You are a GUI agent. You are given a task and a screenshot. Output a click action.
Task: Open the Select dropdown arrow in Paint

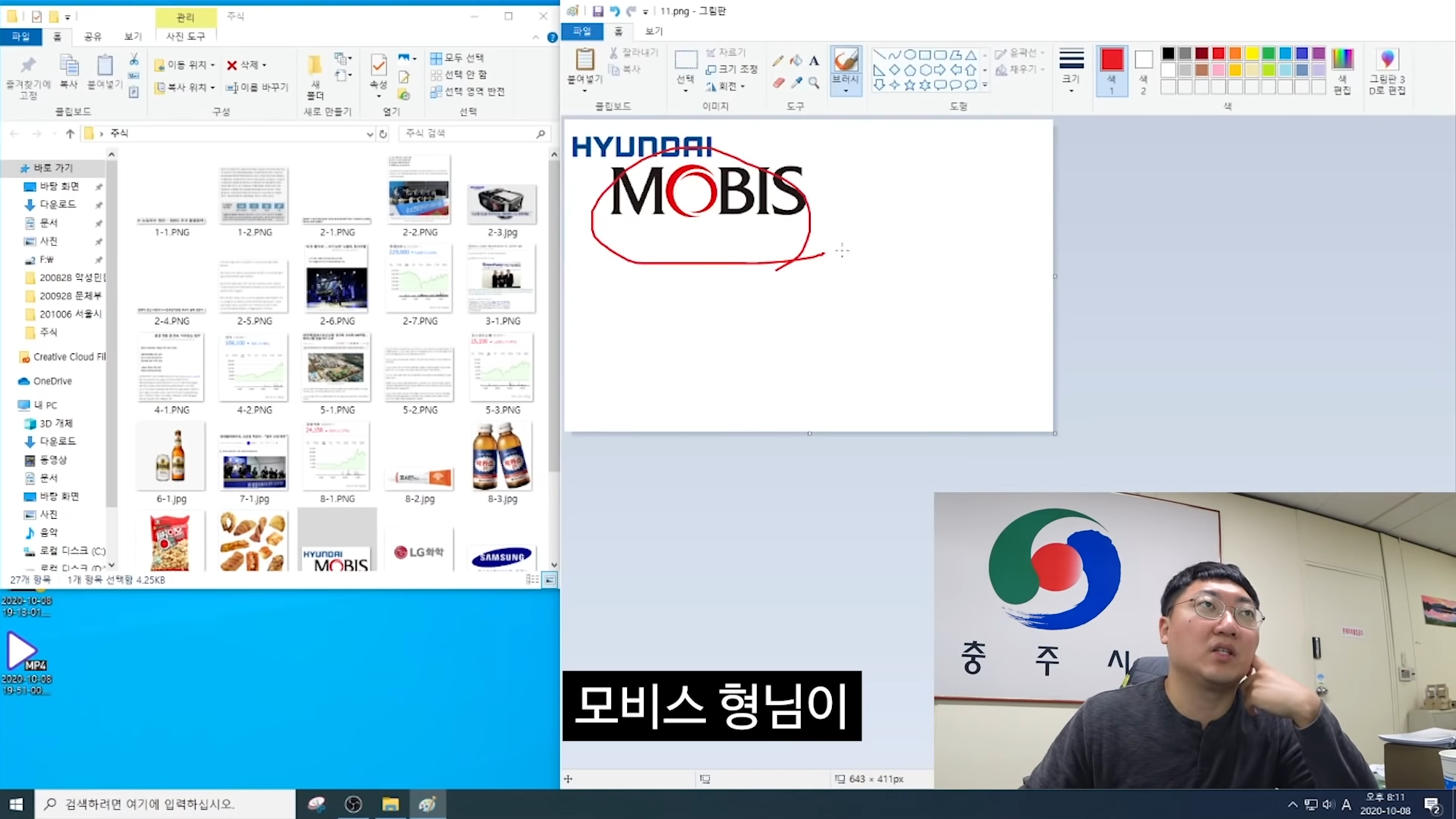tap(686, 89)
